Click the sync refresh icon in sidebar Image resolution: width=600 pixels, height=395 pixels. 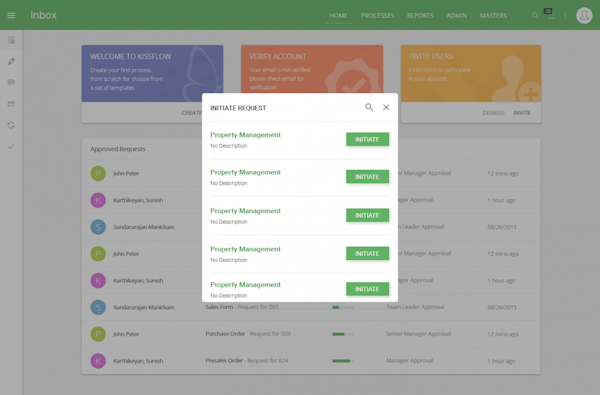tap(11, 125)
